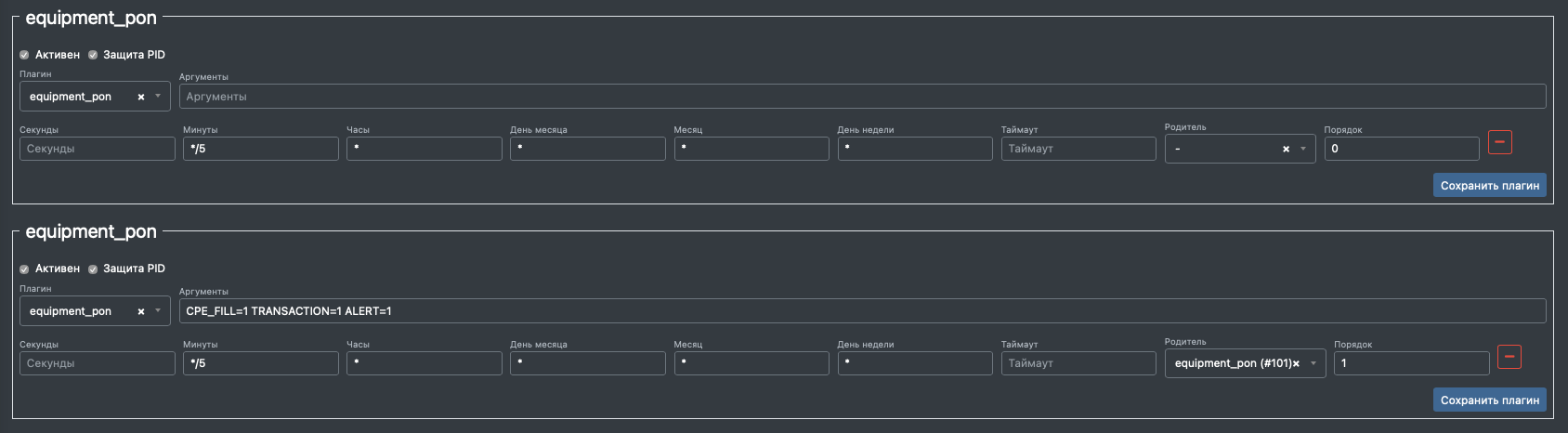Focus the empty Аргументы field in first block
The height and width of the screenshot is (433, 1568).
(862, 97)
